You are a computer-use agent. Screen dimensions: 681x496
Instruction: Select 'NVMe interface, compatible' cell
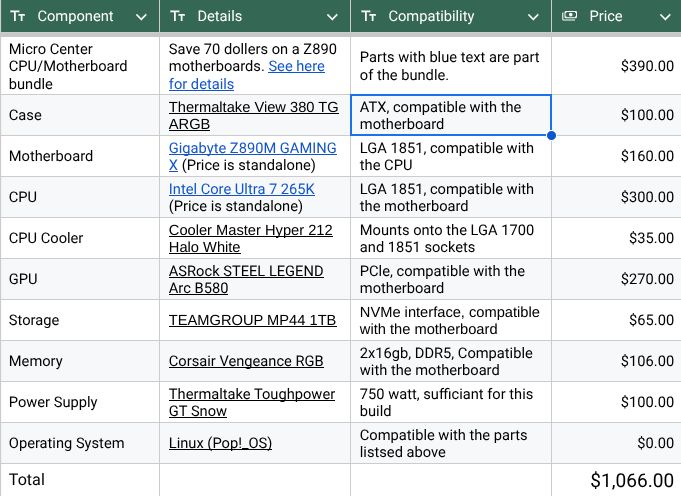pos(451,320)
